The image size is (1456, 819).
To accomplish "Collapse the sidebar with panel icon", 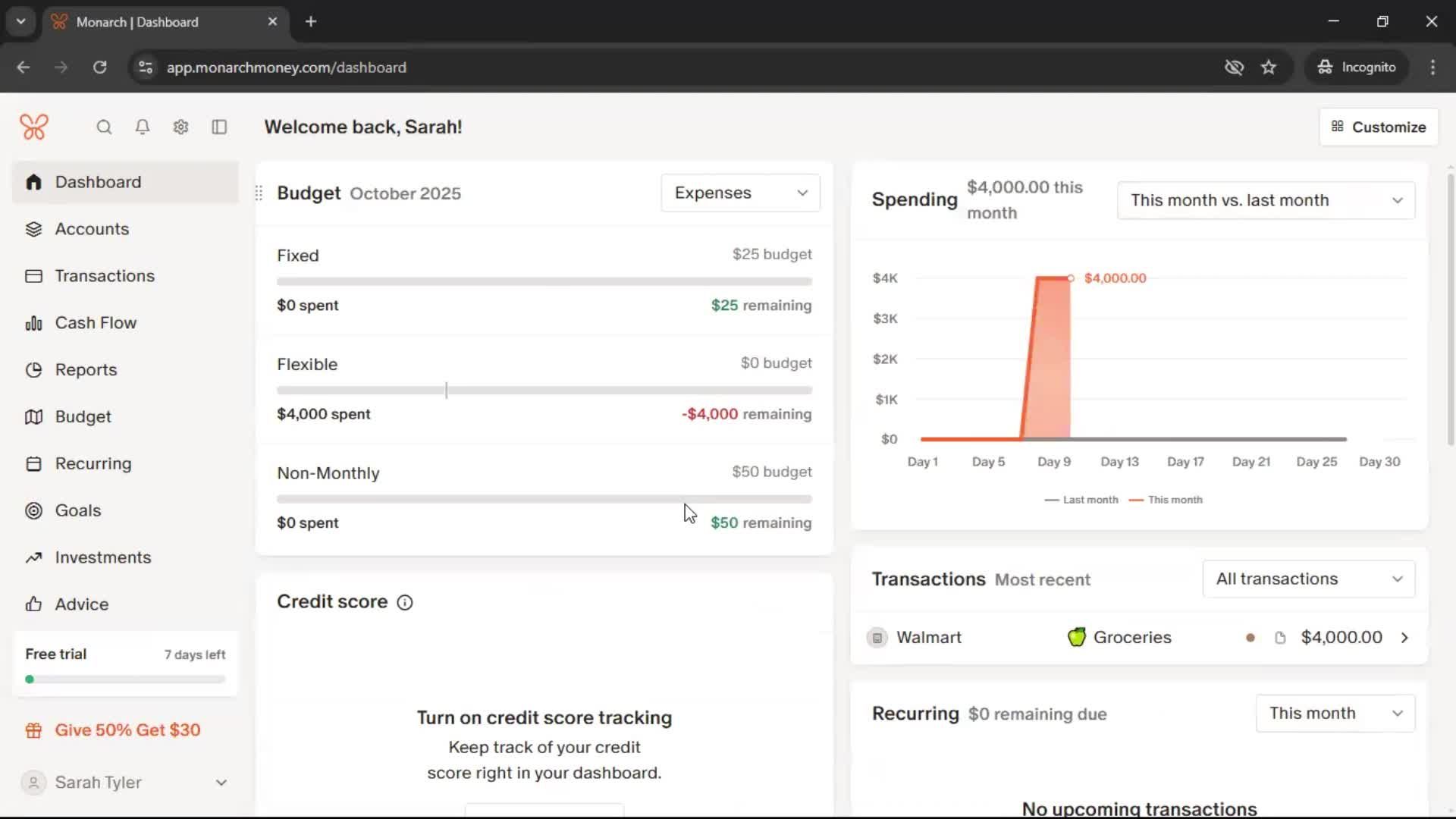I will coord(219,127).
